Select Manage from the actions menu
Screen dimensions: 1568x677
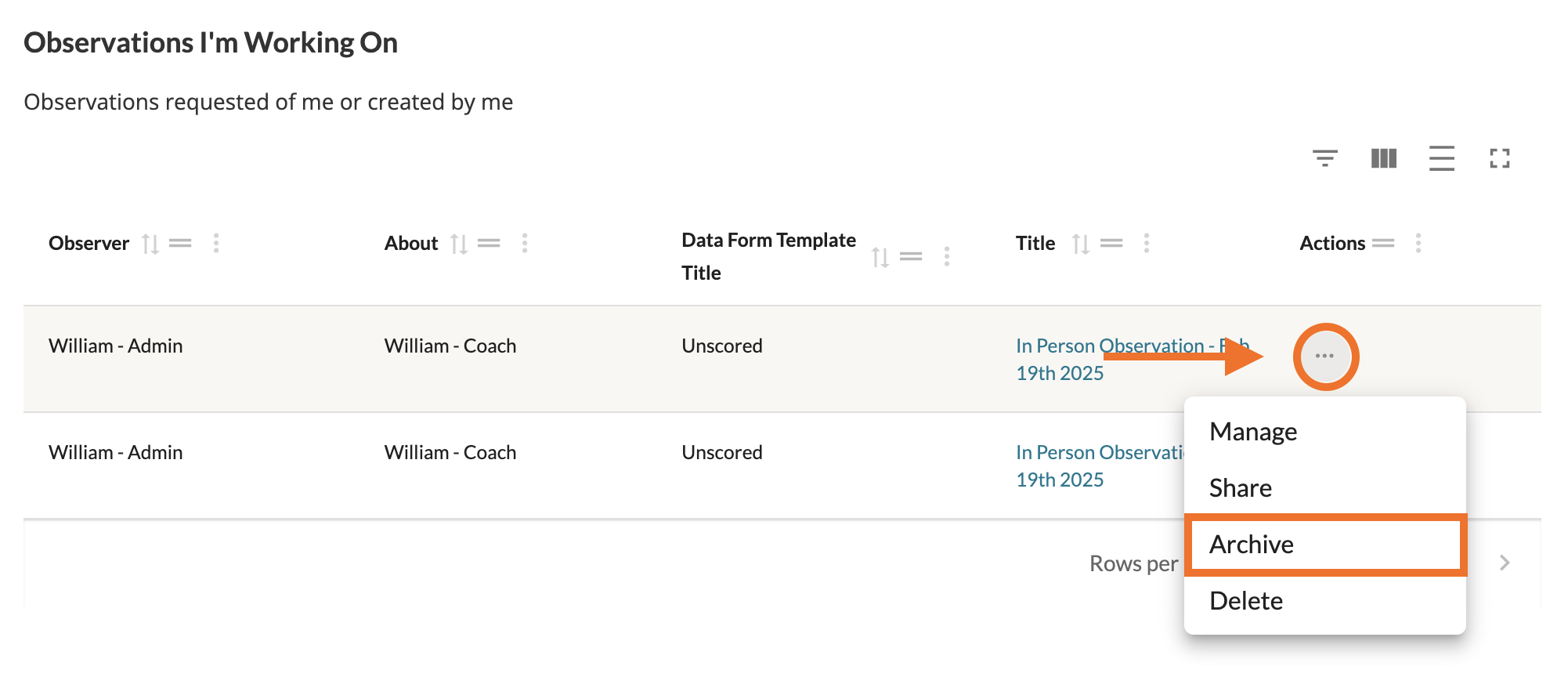tap(1253, 432)
